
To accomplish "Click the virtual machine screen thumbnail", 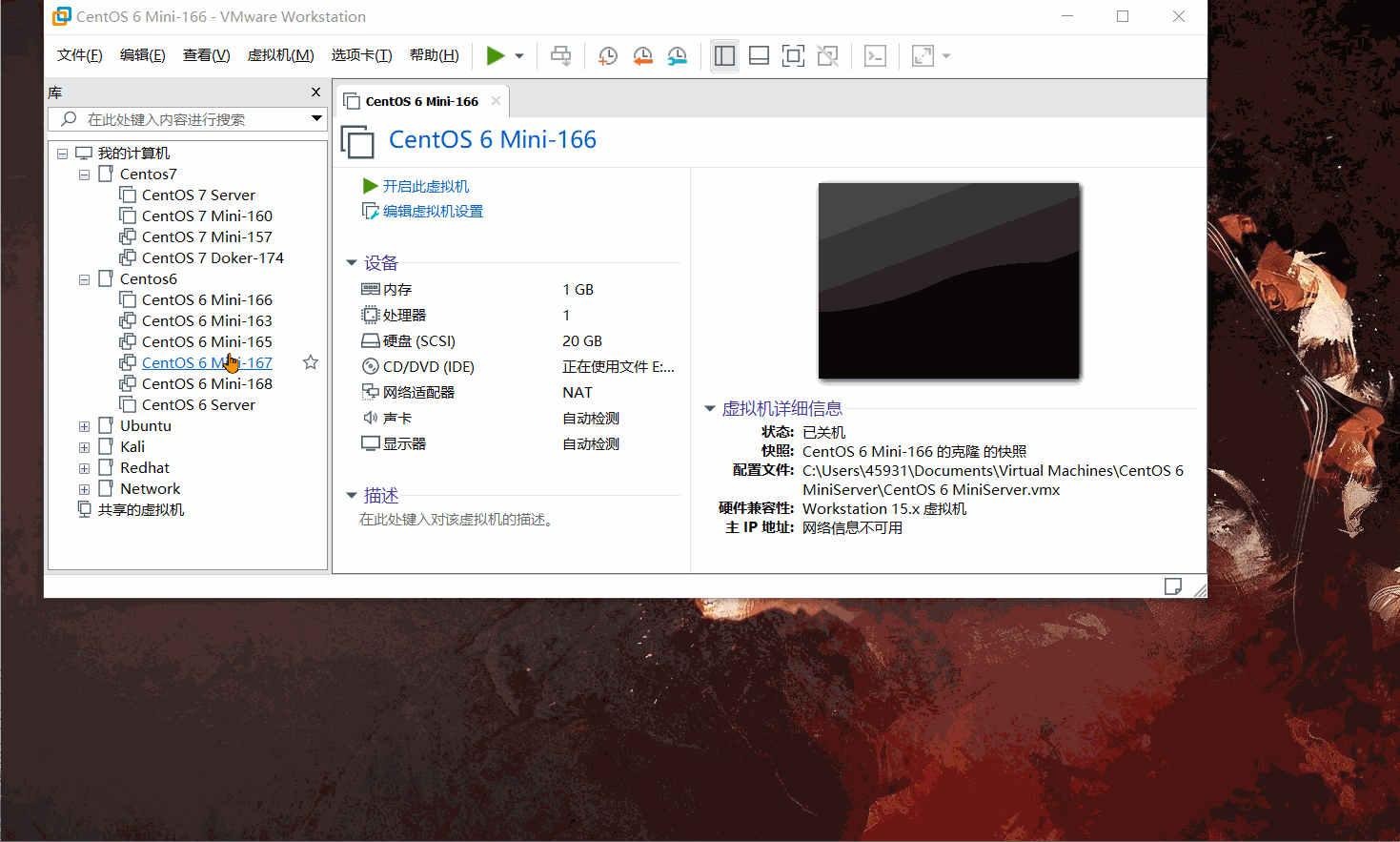I will pos(949,280).
